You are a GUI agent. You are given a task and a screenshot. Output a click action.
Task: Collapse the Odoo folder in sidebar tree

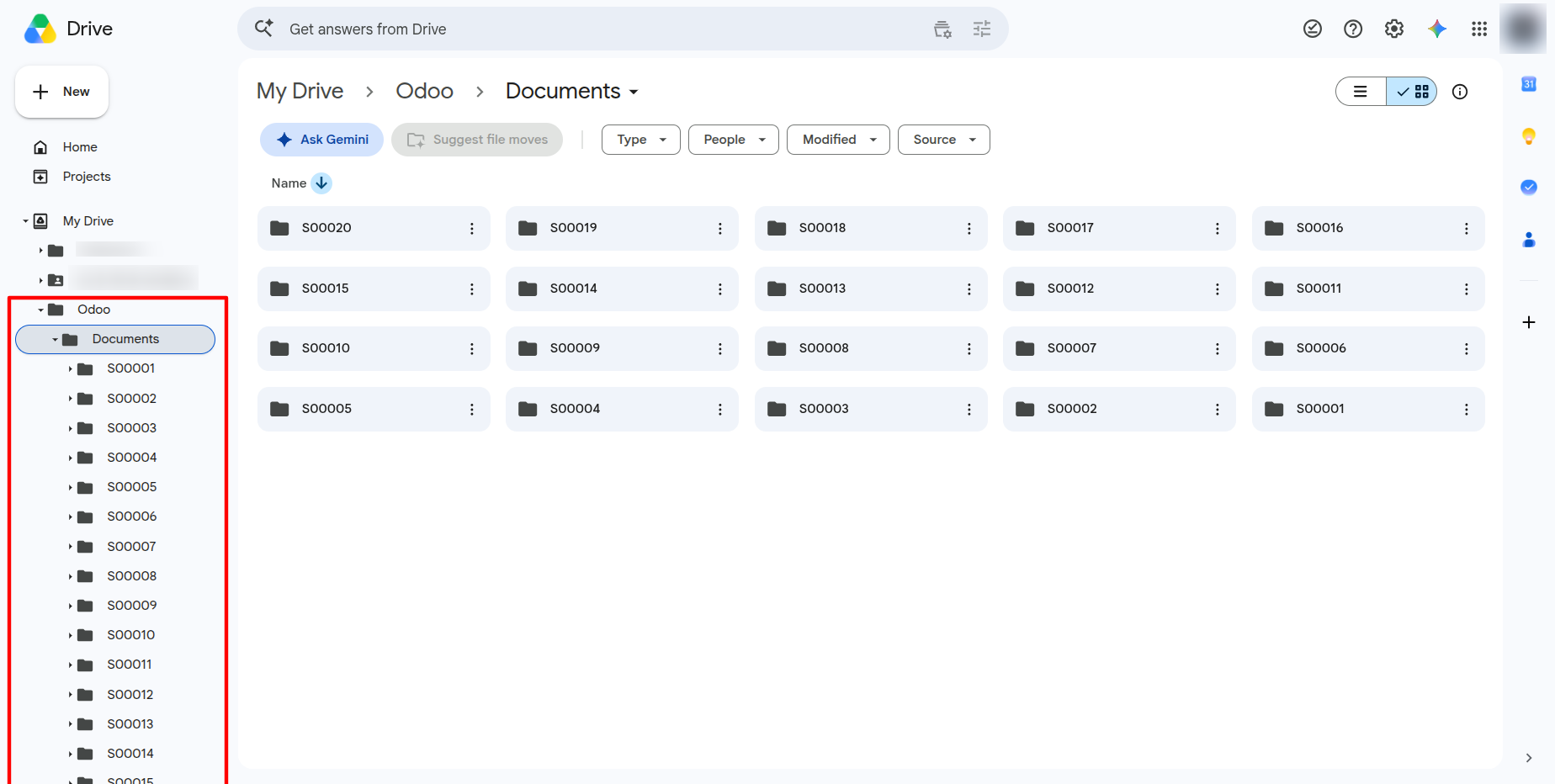pyautogui.click(x=40, y=310)
